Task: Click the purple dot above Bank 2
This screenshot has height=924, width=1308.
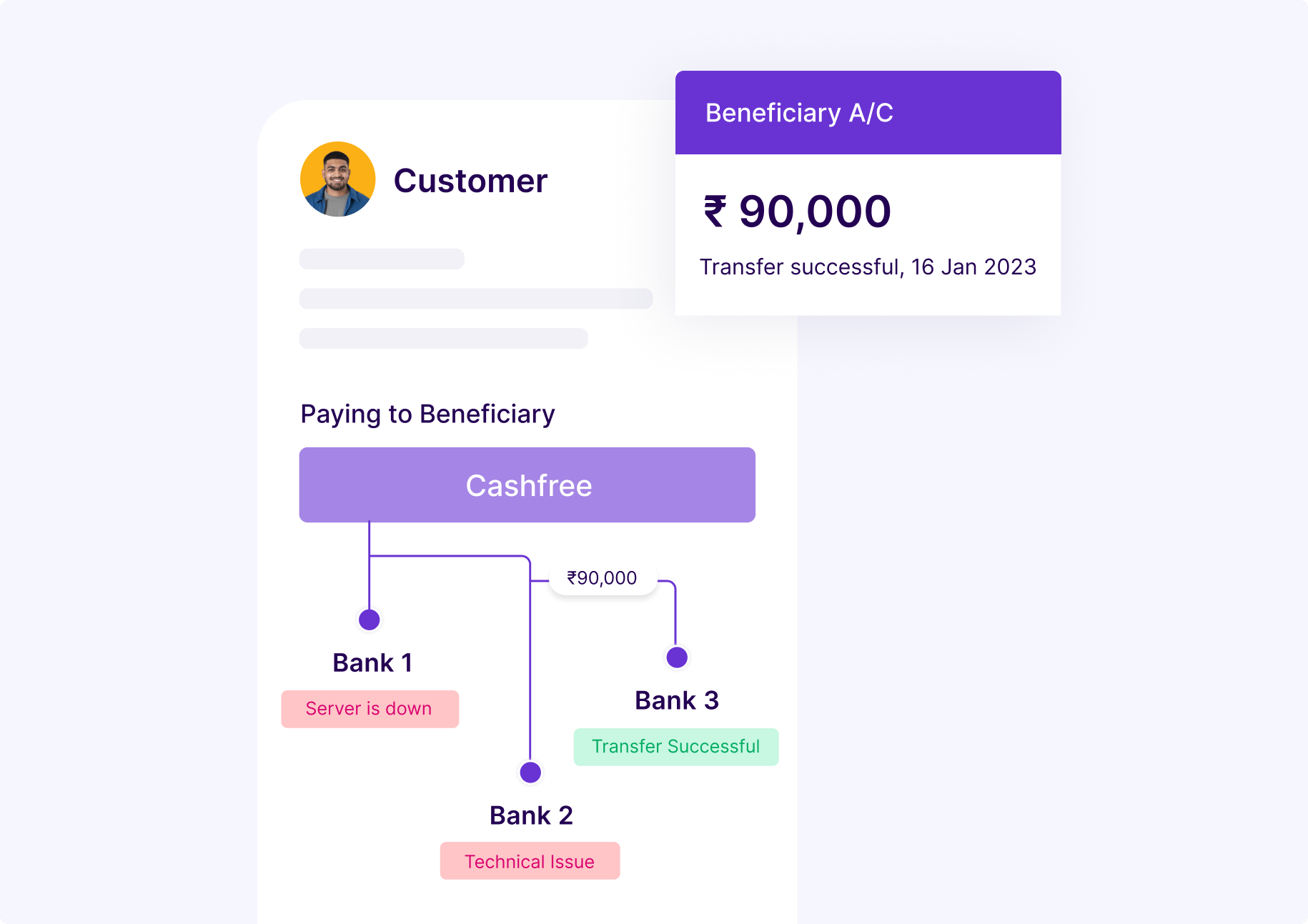Action: point(530,773)
